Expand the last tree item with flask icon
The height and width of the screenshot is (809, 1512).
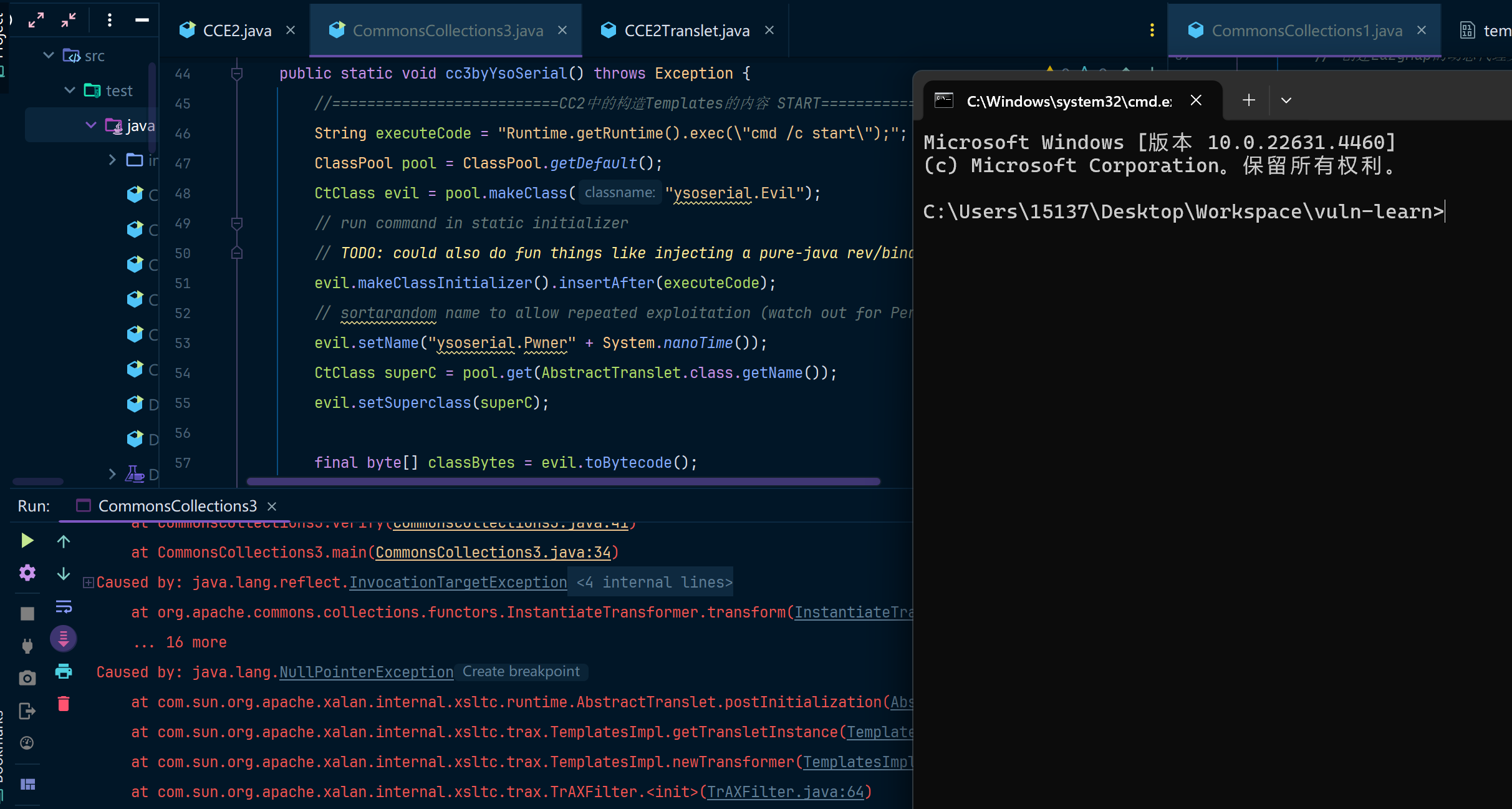tap(112, 474)
